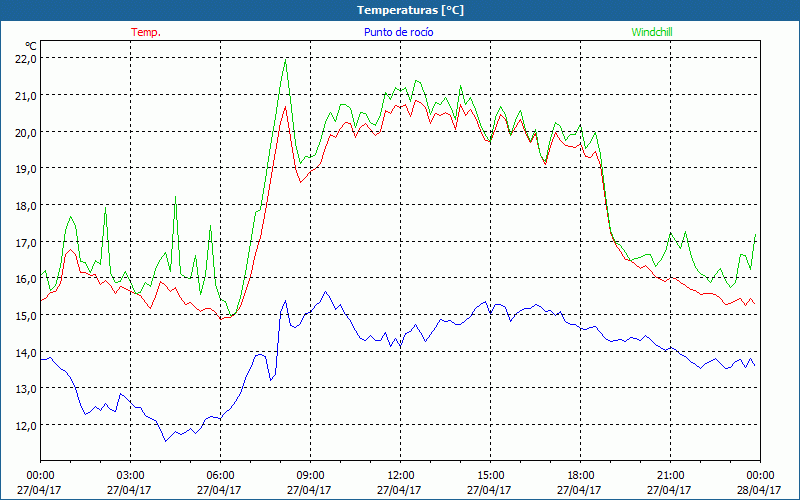
Task: Click the green windchill spike near 04:30
Action: tap(176, 197)
